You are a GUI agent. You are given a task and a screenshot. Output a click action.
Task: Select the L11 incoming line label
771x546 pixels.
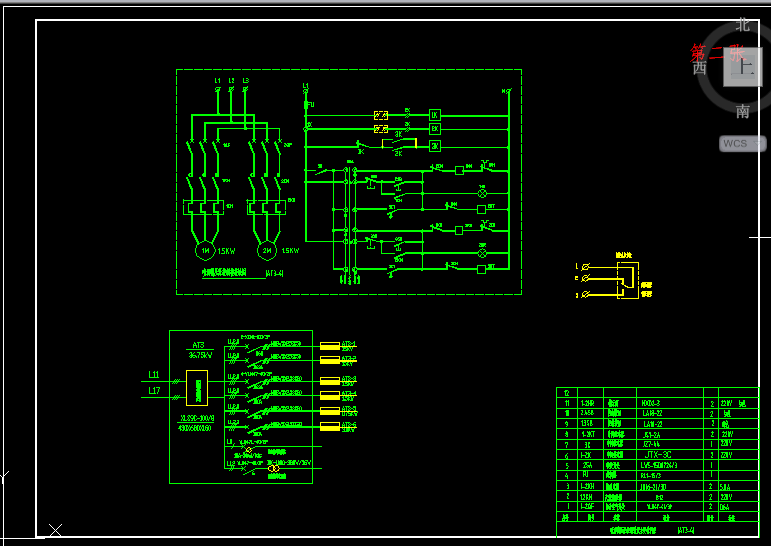point(154,374)
